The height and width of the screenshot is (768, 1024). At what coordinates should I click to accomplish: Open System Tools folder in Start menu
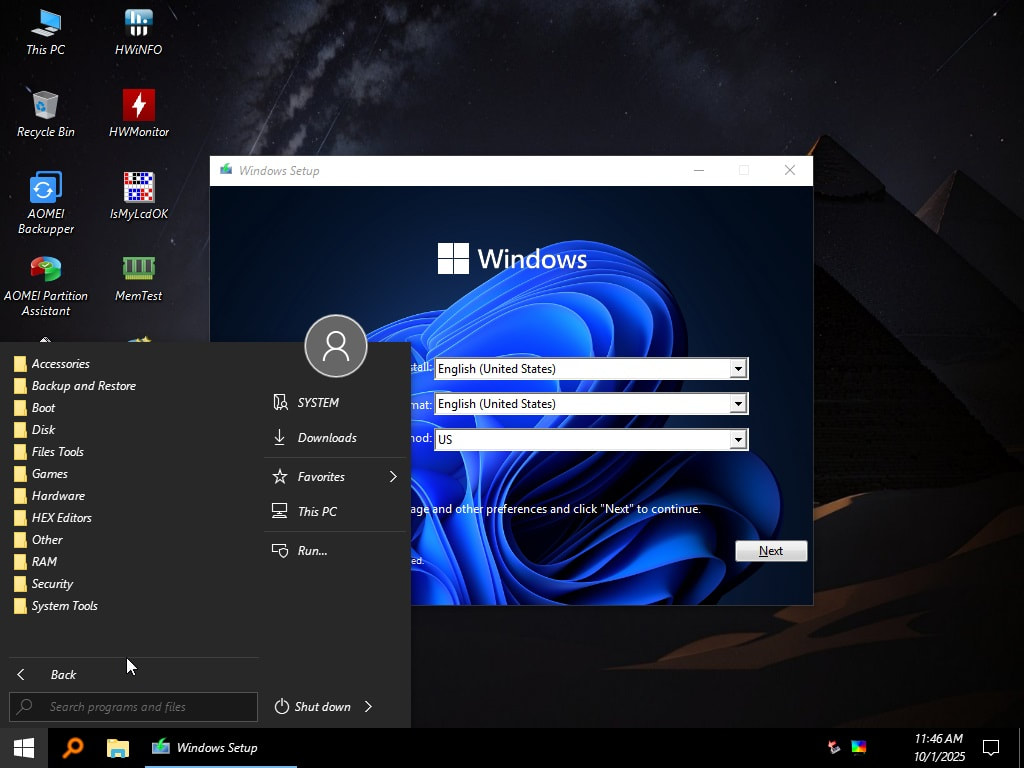(x=64, y=606)
